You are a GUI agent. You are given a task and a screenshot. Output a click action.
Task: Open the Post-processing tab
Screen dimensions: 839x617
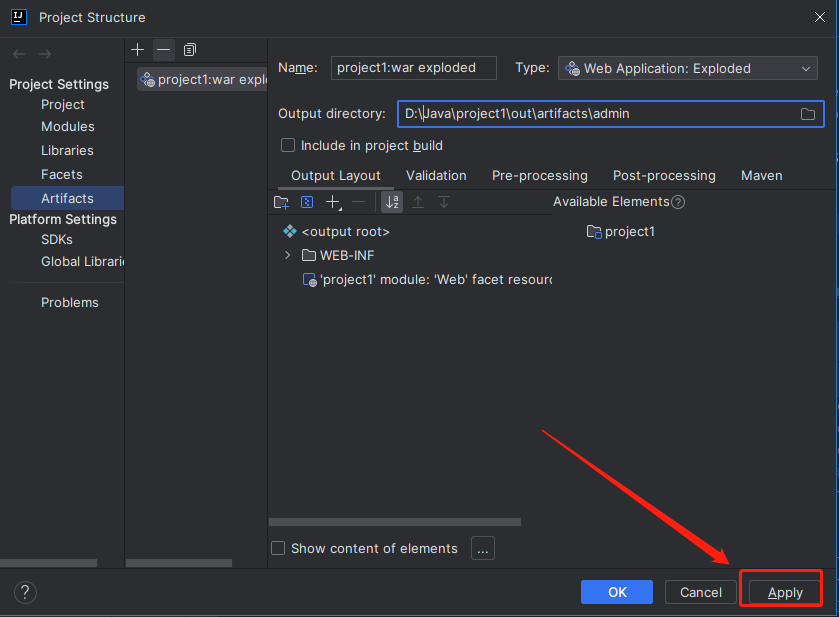pos(664,175)
